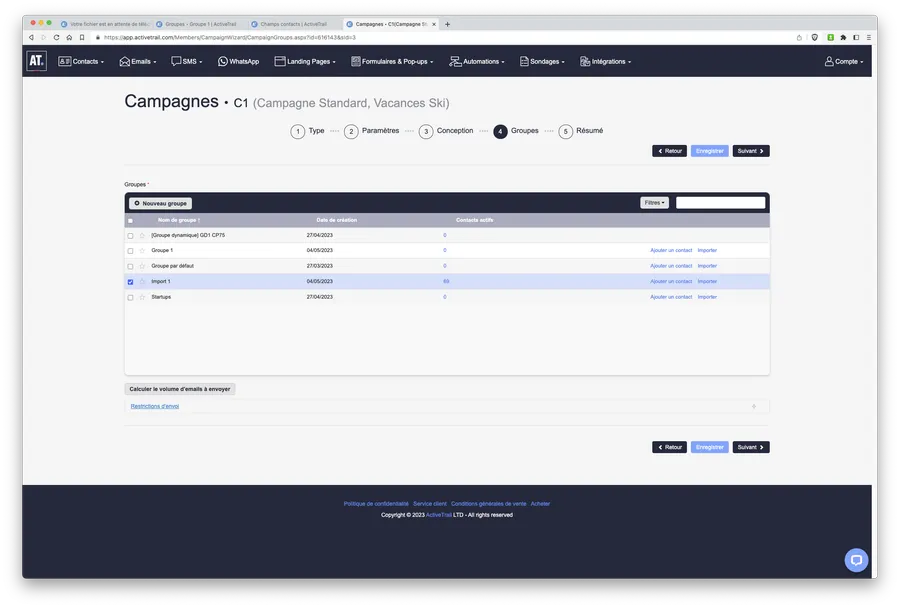The image size is (900, 608).
Task: Click step 2 Paramètres circle
Action: click(351, 131)
